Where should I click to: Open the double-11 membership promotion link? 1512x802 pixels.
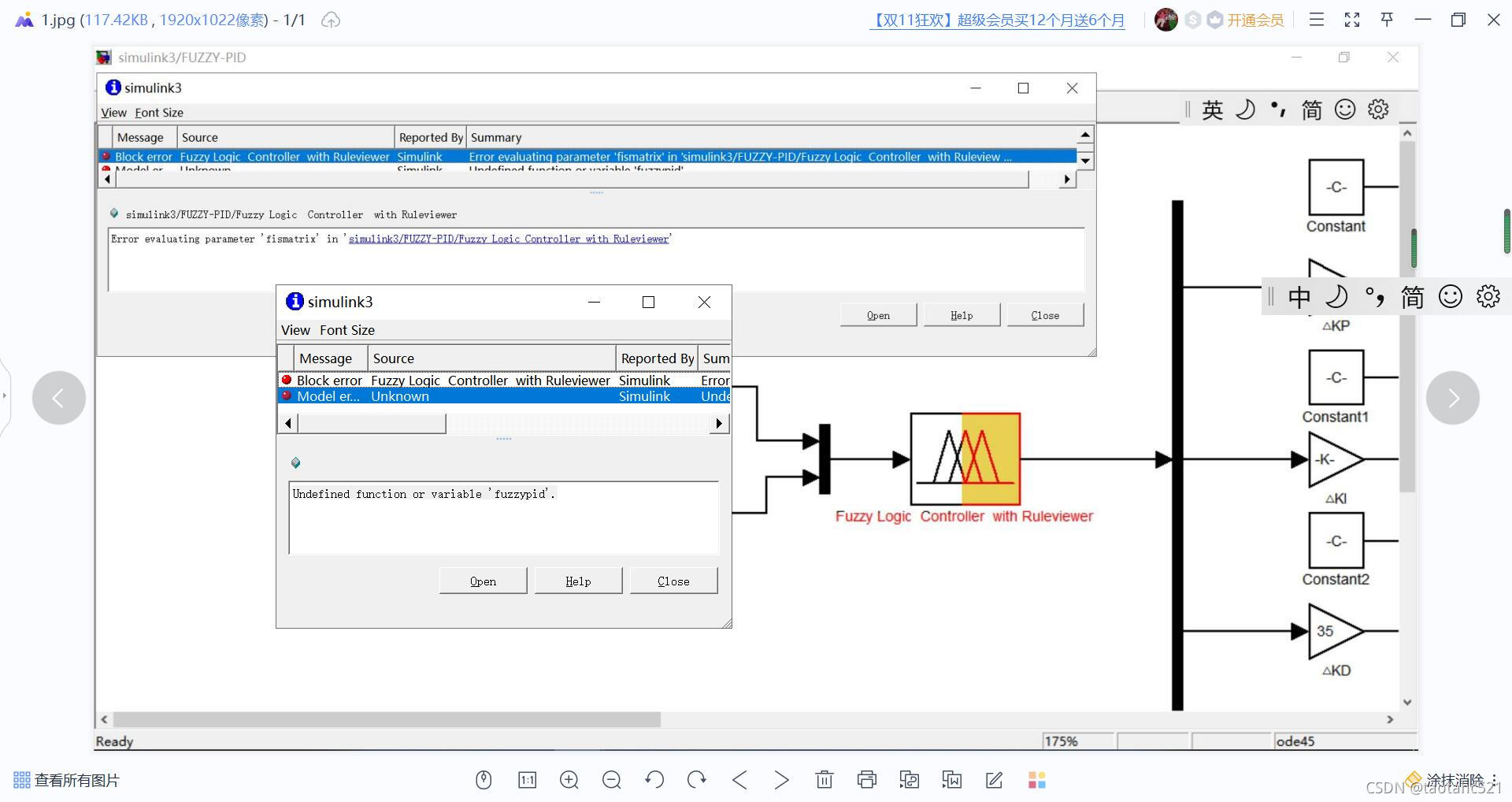997,20
